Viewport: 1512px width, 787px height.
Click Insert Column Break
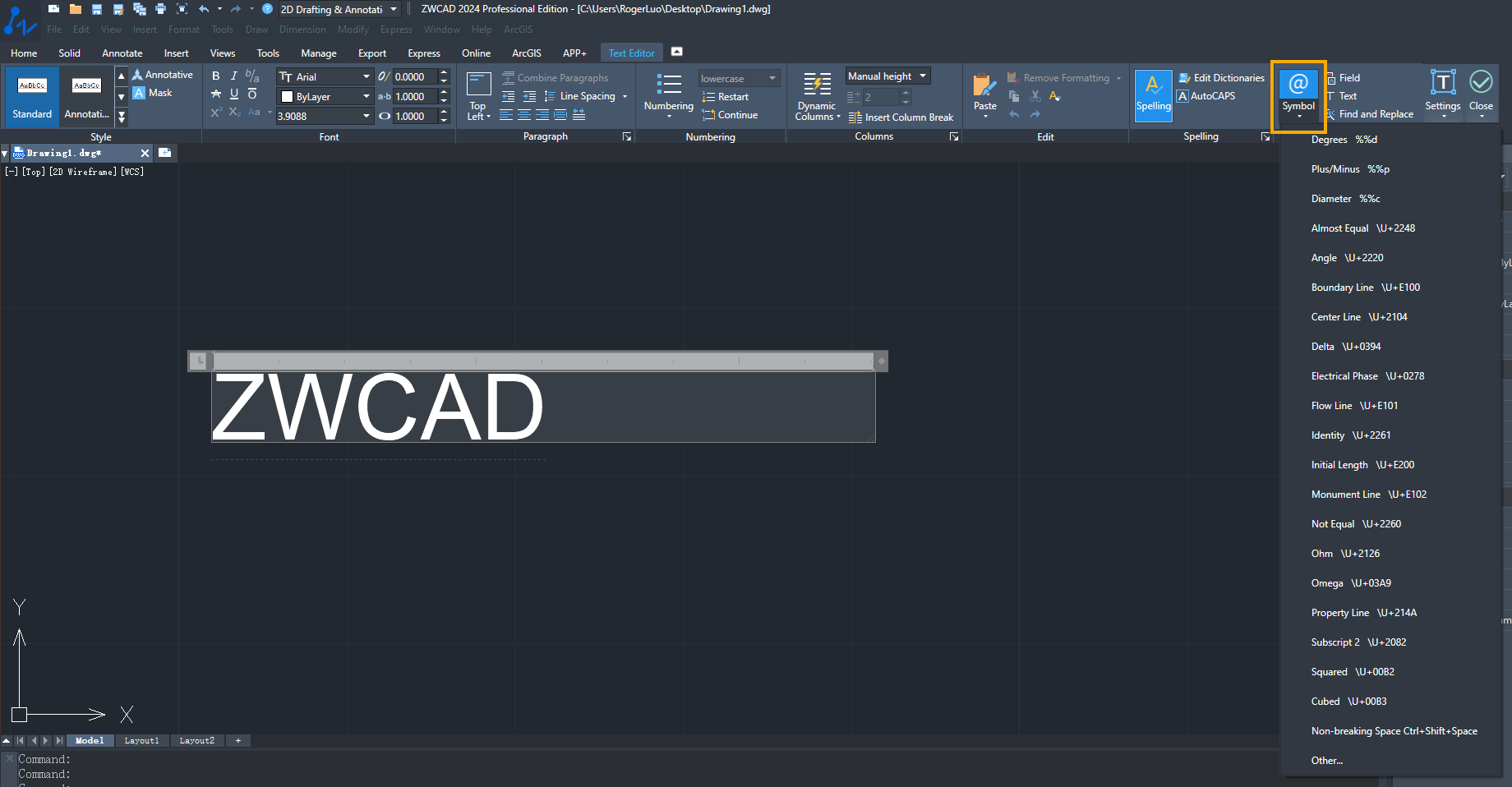[x=901, y=117]
